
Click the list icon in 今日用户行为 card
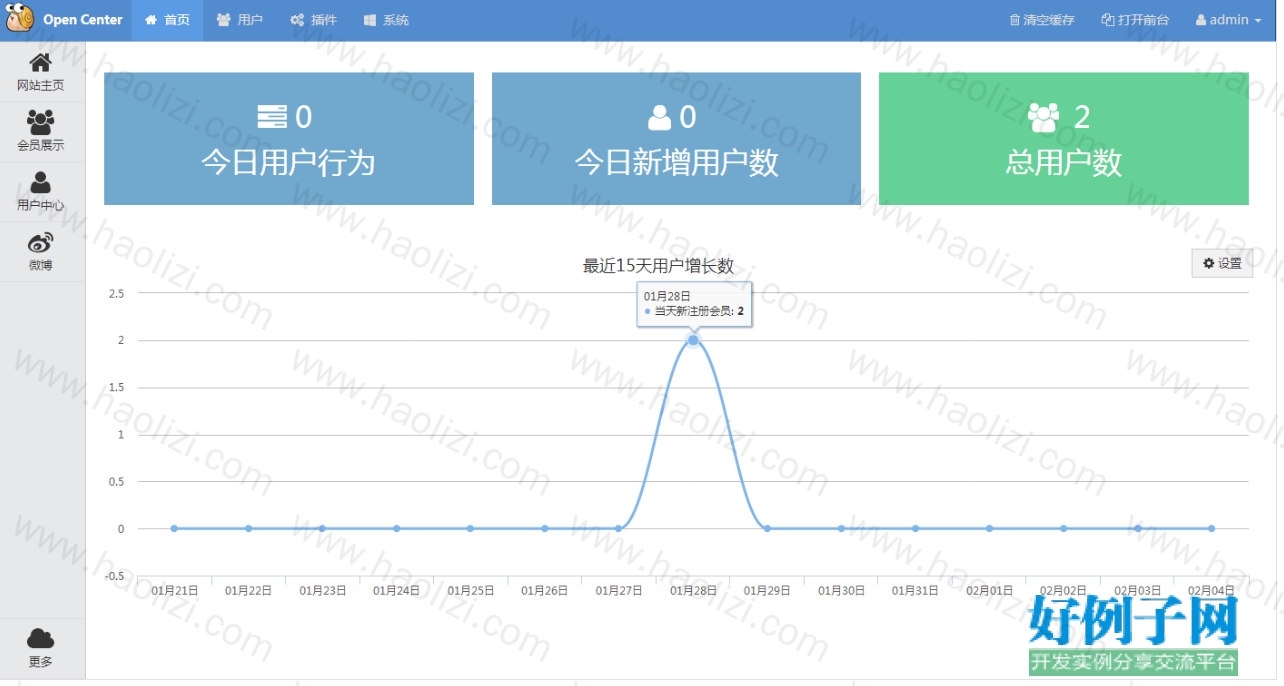(272, 117)
